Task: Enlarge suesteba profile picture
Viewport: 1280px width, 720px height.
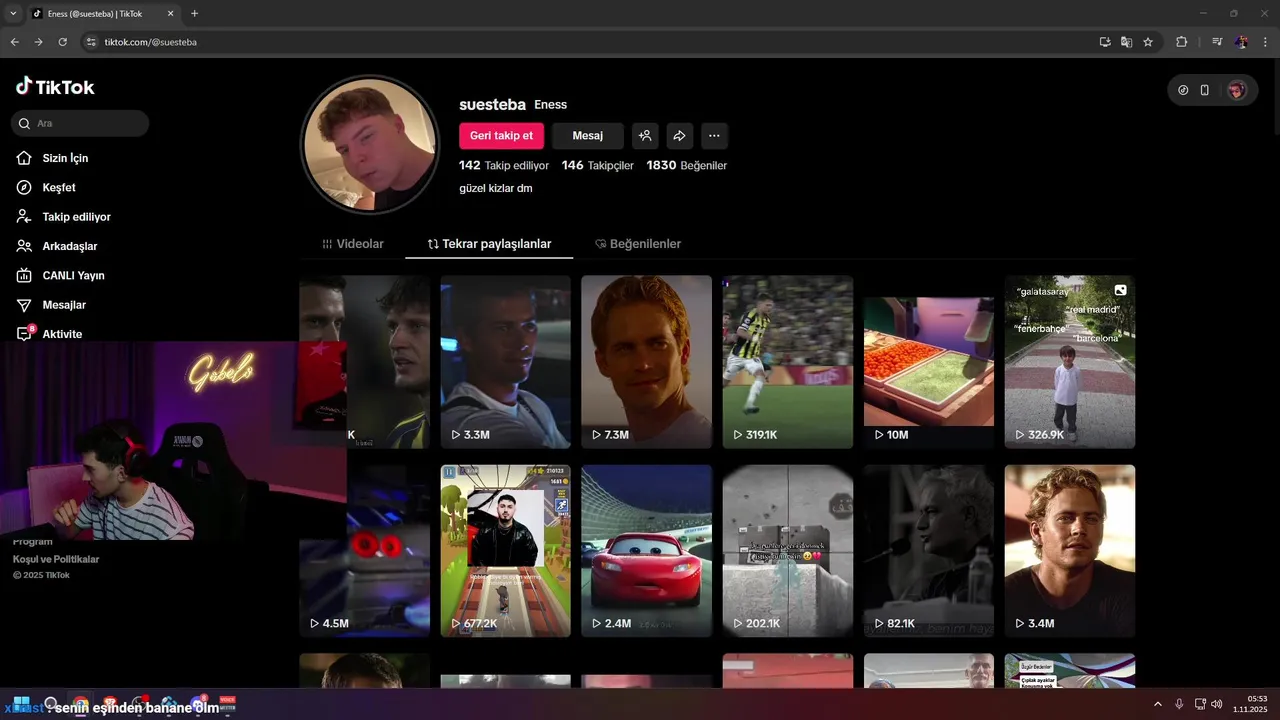Action: click(x=370, y=144)
